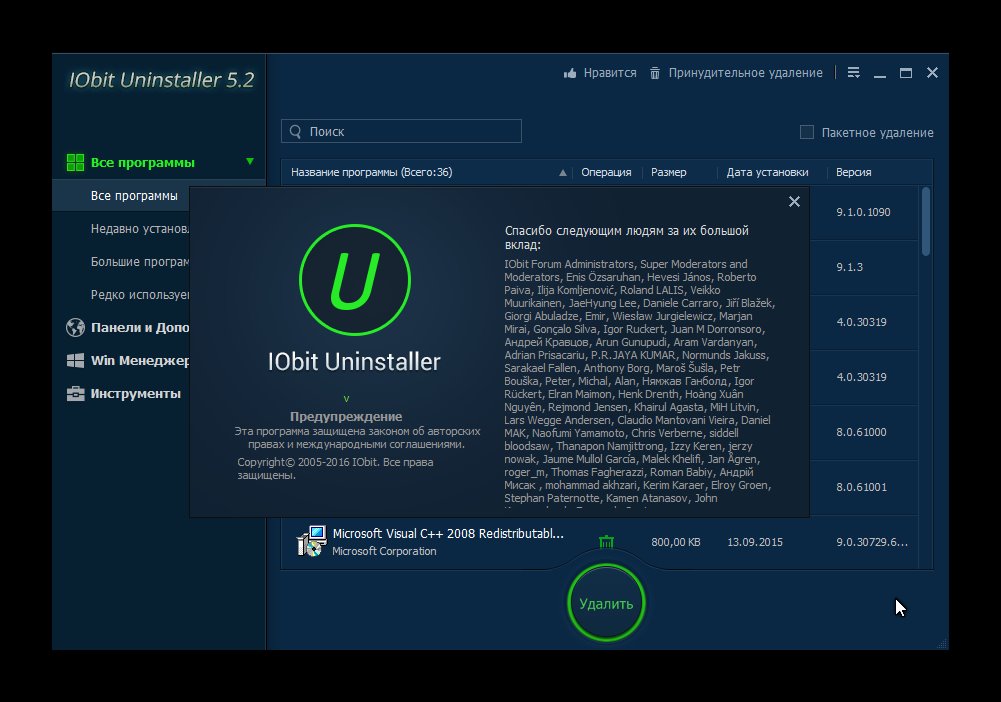1001x702 pixels.
Task: Click the IObit Uninstaller 5.2 title
Action: (x=162, y=80)
